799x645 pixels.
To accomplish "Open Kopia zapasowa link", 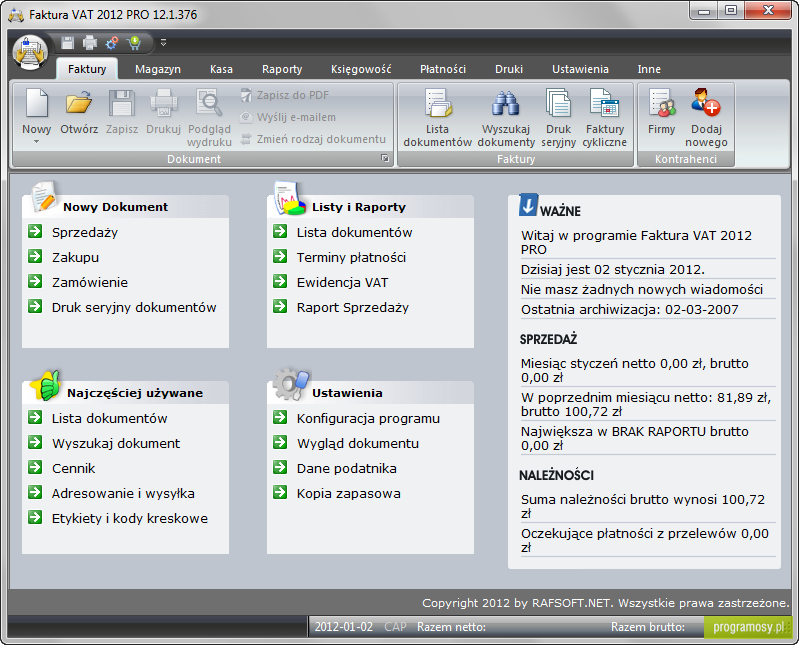I will coord(349,493).
